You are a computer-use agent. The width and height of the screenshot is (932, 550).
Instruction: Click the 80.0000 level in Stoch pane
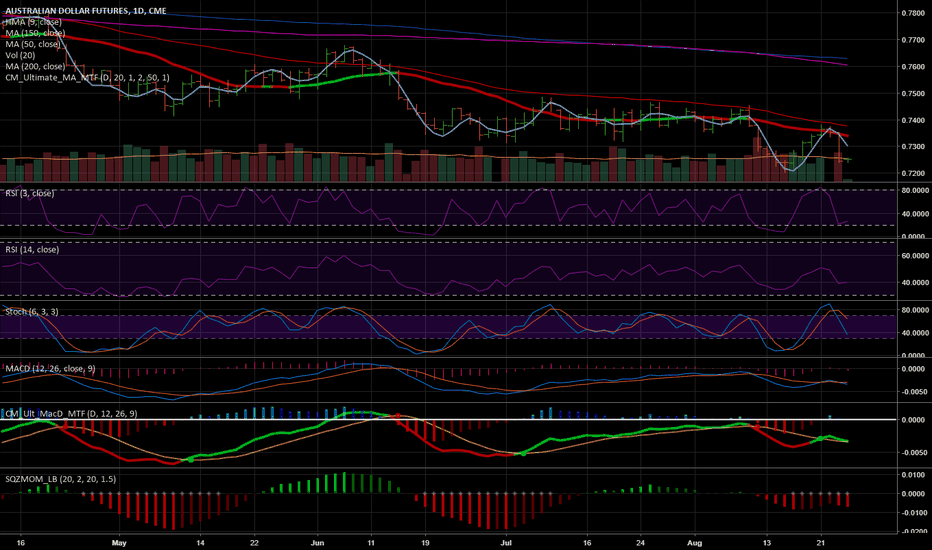pos(915,310)
